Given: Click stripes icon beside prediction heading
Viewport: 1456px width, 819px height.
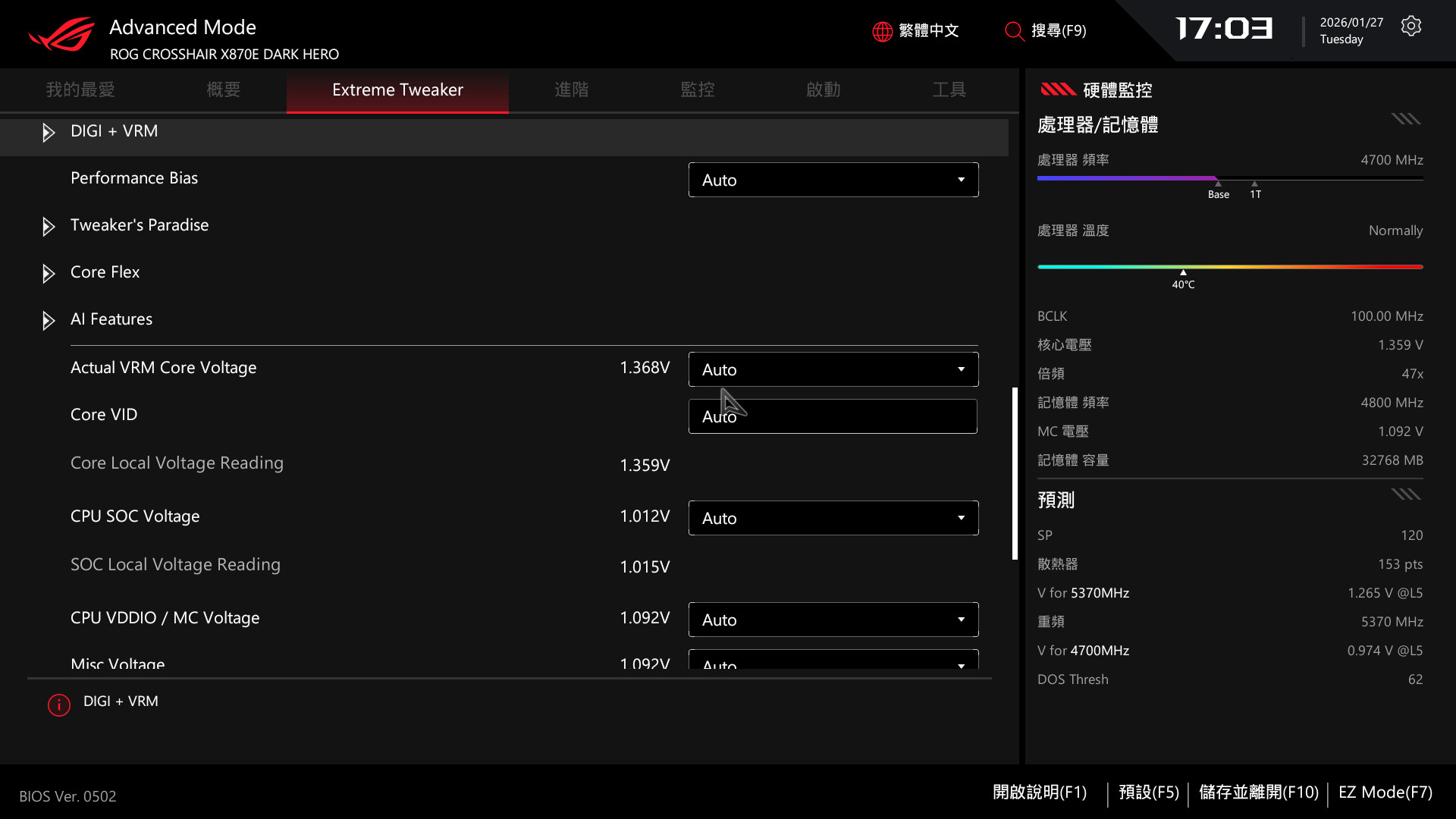Looking at the screenshot, I should tap(1405, 495).
